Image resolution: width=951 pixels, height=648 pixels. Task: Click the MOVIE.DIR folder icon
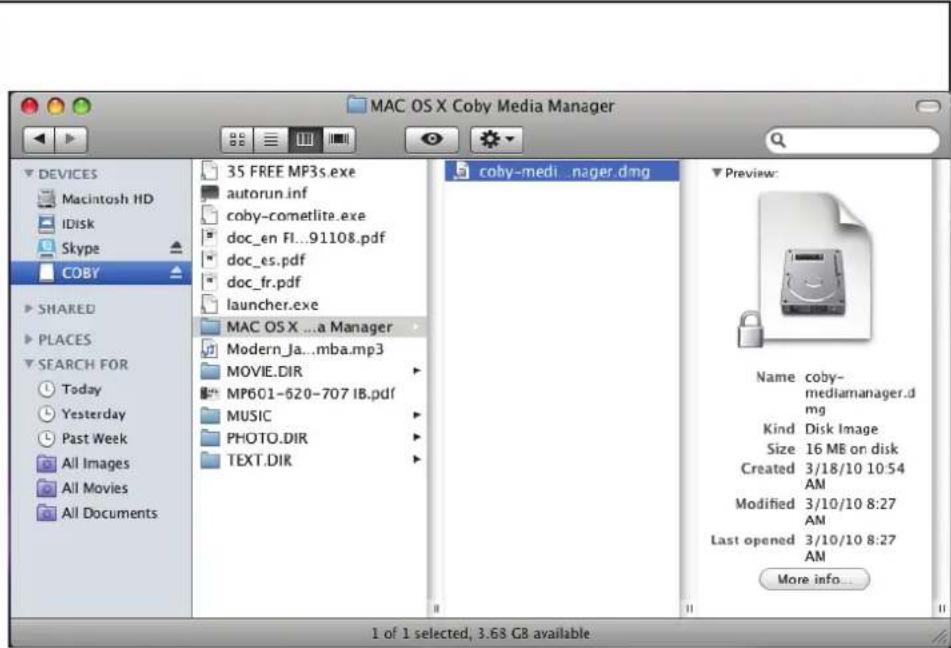point(210,371)
